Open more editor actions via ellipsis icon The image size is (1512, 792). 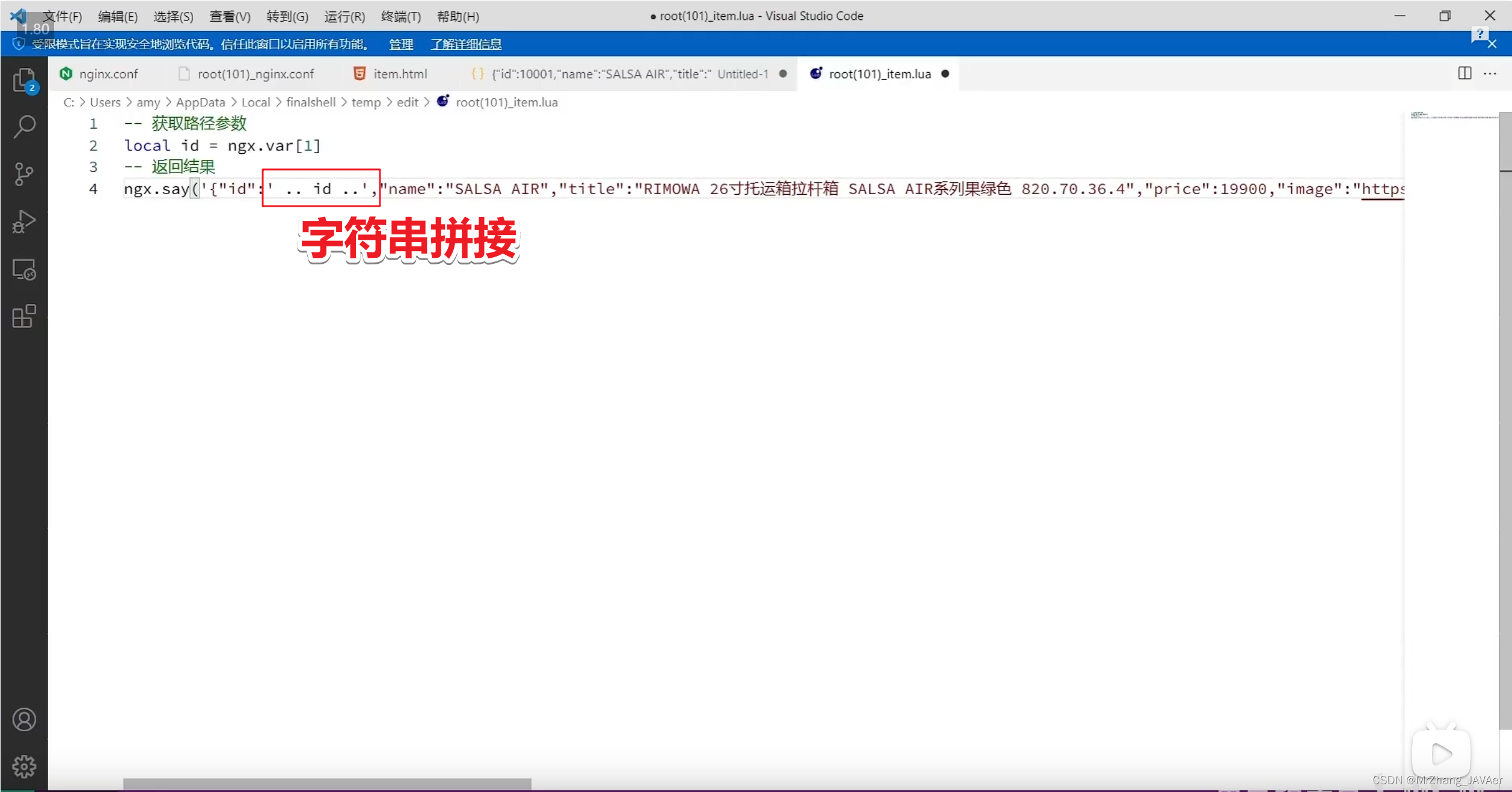[1492, 73]
